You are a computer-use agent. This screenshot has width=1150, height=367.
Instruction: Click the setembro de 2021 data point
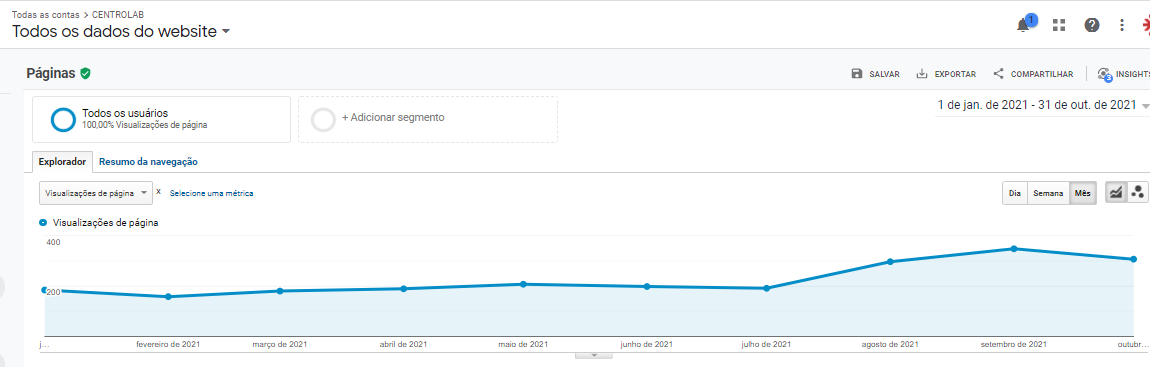(1014, 249)
